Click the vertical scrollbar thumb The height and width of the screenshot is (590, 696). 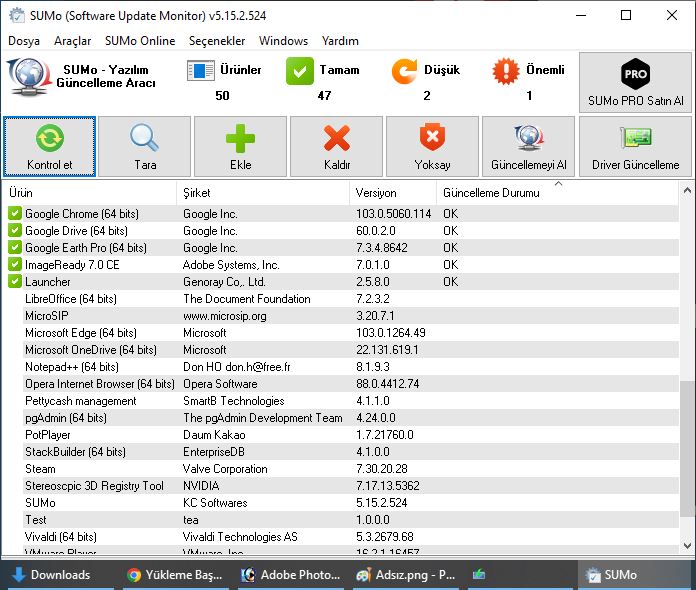coord(687,448)
